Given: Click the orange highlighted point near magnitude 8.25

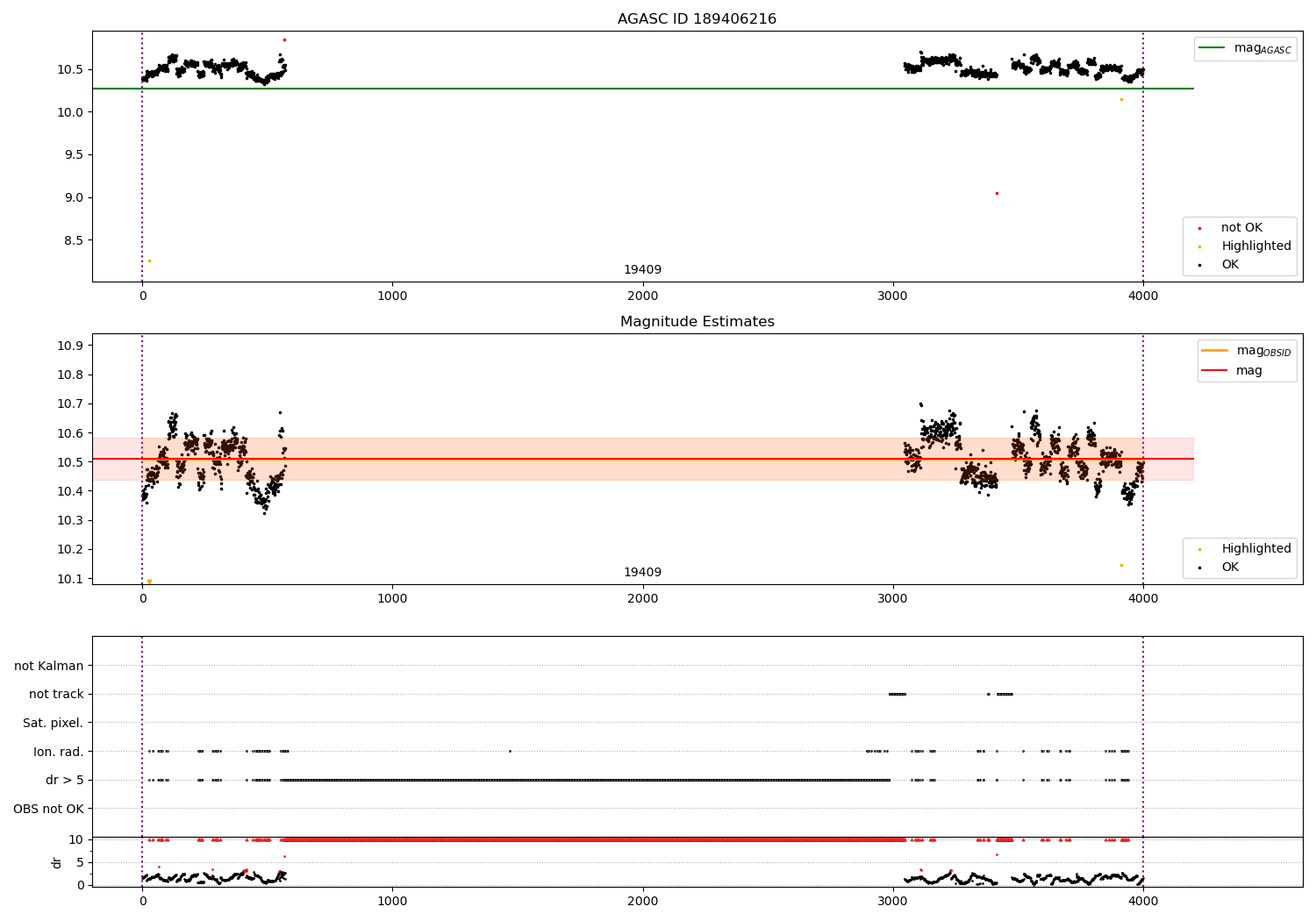Looking at the screenshot, I should pos(149,261).
